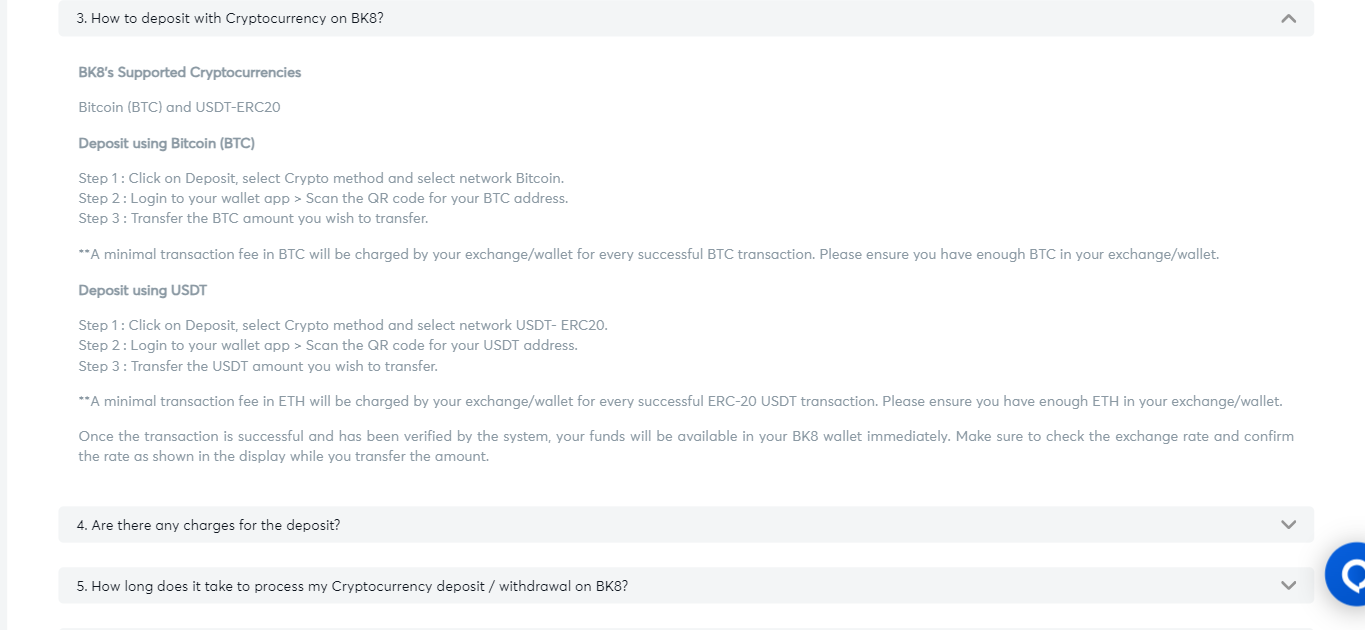Click Step 1 about selecting network Bitcoin
Viewport: 1365px width, 630px height.
[321, 178]
